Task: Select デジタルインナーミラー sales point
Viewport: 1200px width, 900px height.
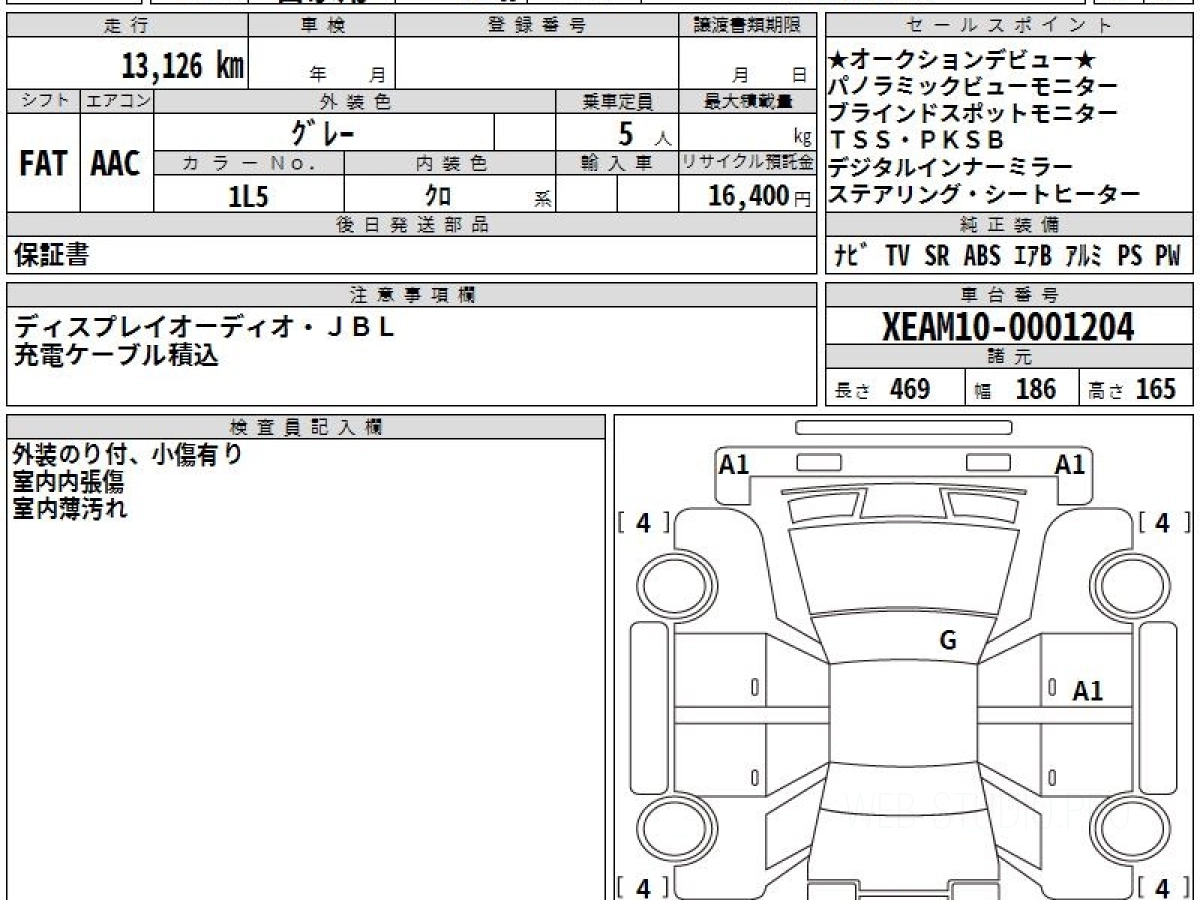Action: point(951,168)
